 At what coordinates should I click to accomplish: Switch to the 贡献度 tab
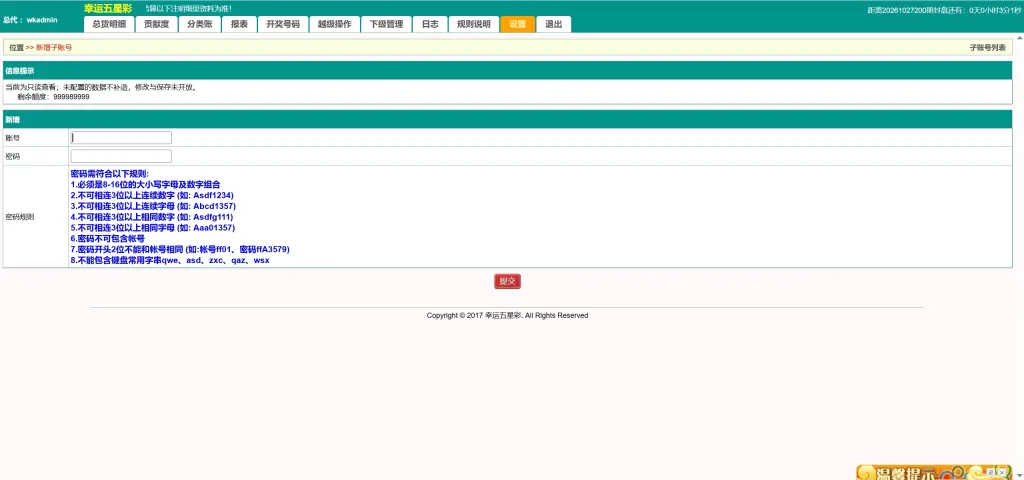[x=156, y=24]
